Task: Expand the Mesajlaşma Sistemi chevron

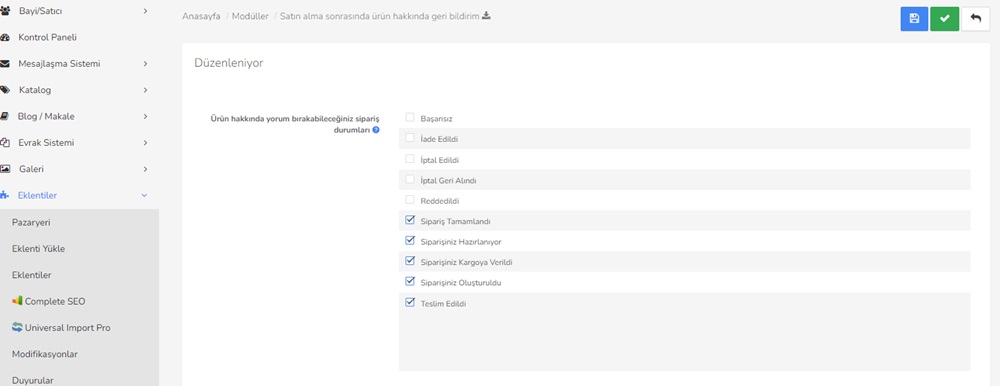Action: click(145, 64)
